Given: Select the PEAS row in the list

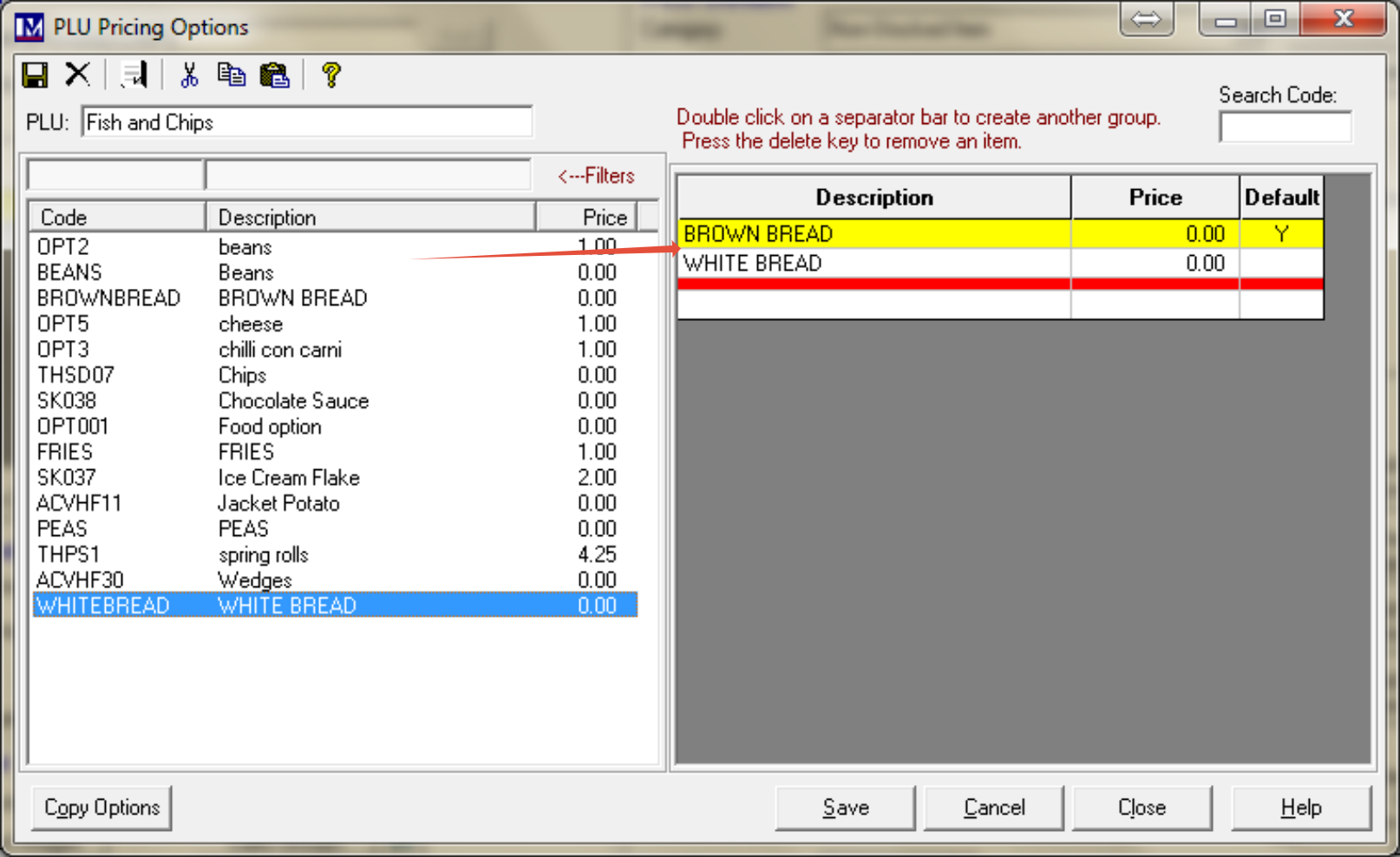Looking at the screenshot, I should (x=335, y=528).
